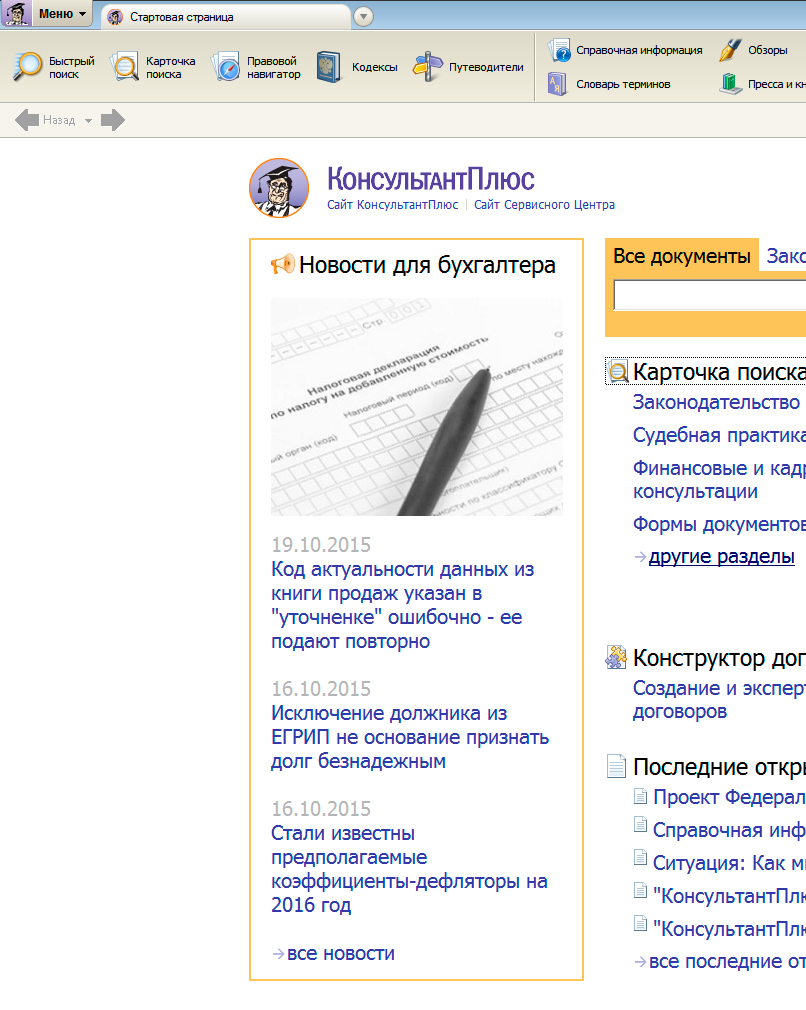The height and width of the screenshot is (1010, 806).
Task: Open news about Код актуальности данных
Action: pos(403,605)
